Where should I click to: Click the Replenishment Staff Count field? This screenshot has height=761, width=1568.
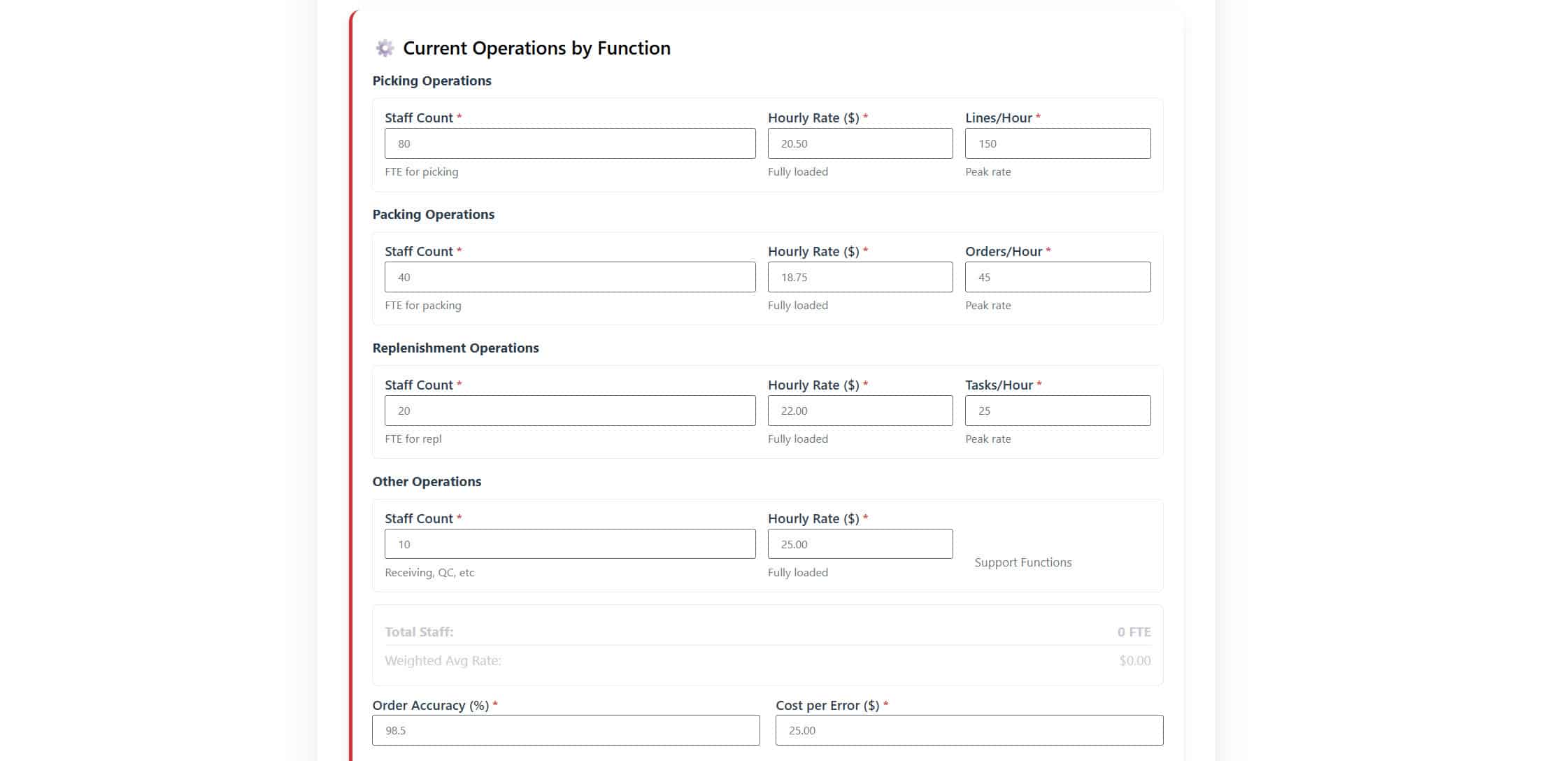click(569, 411)
